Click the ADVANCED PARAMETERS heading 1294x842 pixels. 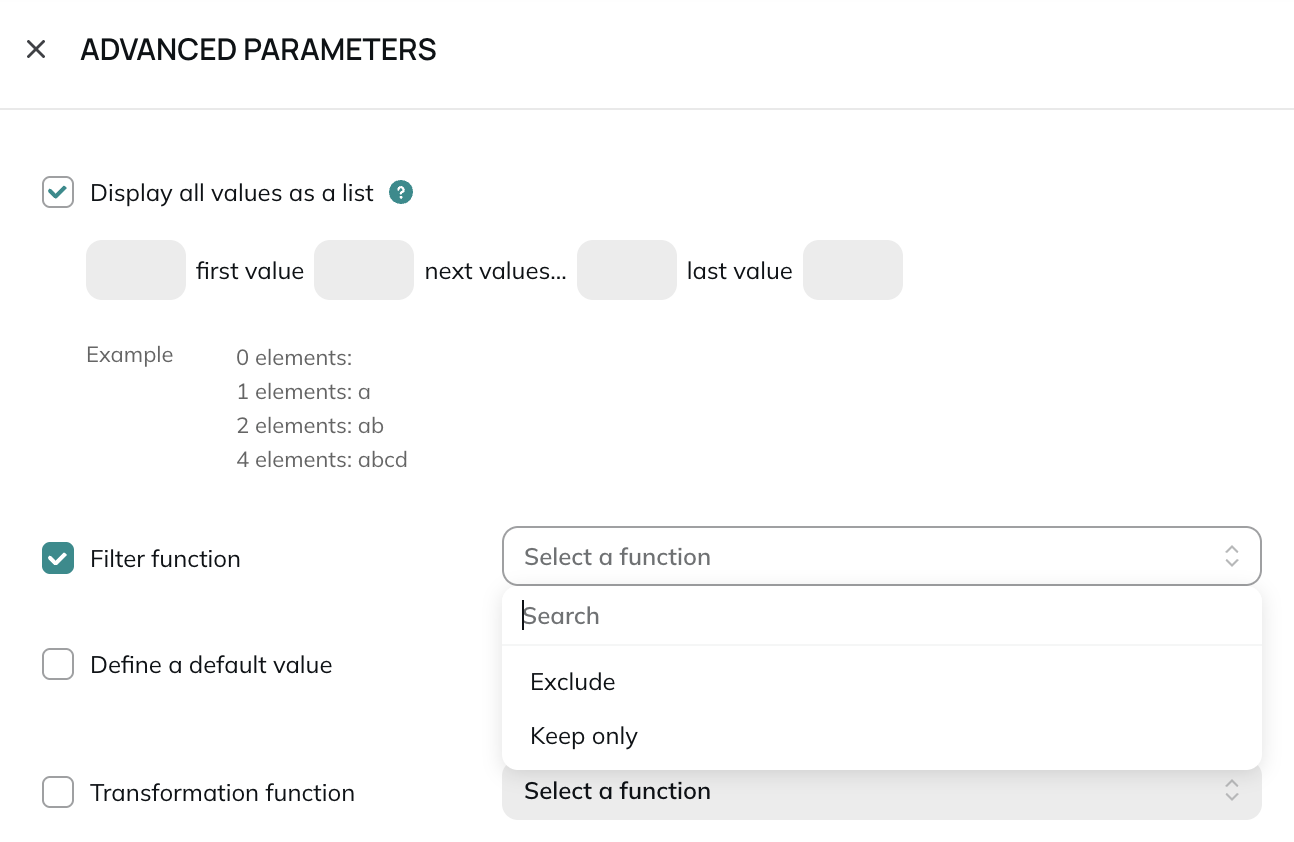[x=258, y=50]
